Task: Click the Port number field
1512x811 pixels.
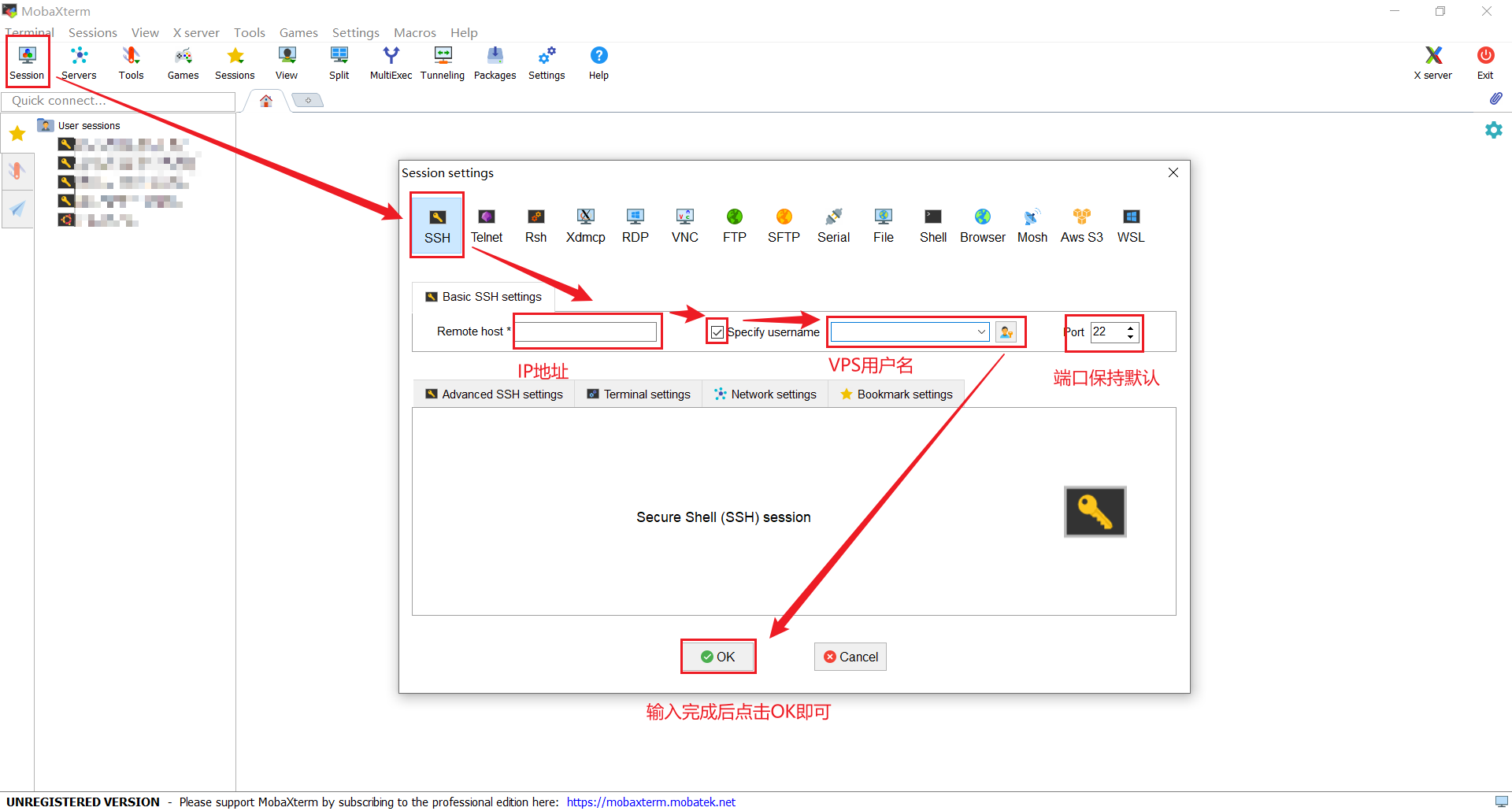Action: (x=1108, y=332)
